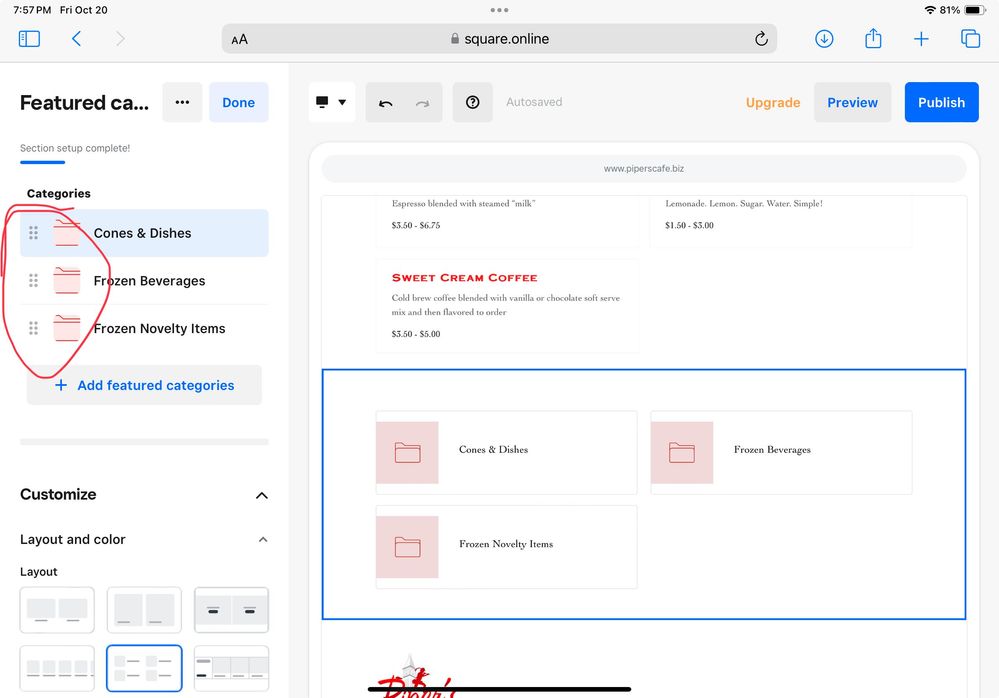Toggle the Safari sidebar icon
Image resolution: width=999 pixels, height=698 pixels.
[x=29, y=39]
